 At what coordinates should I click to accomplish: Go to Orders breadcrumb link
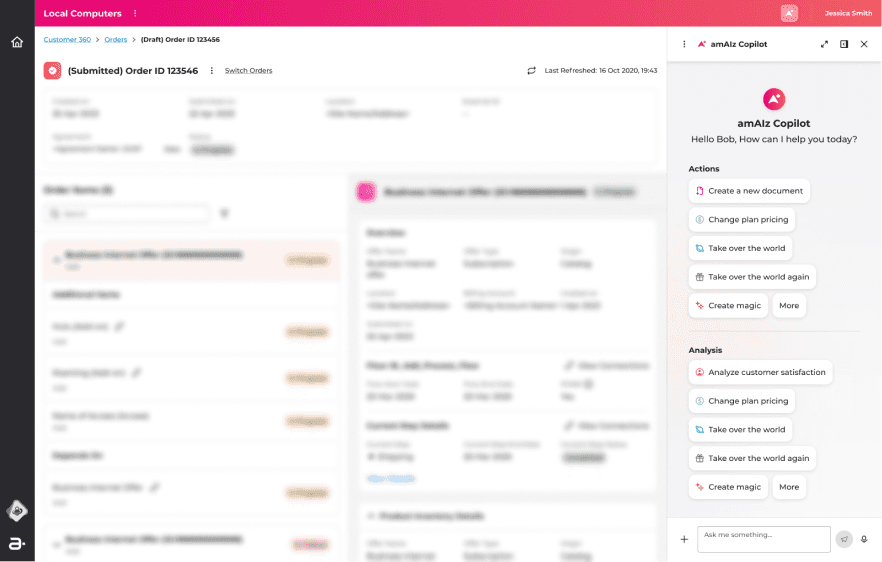115,39
